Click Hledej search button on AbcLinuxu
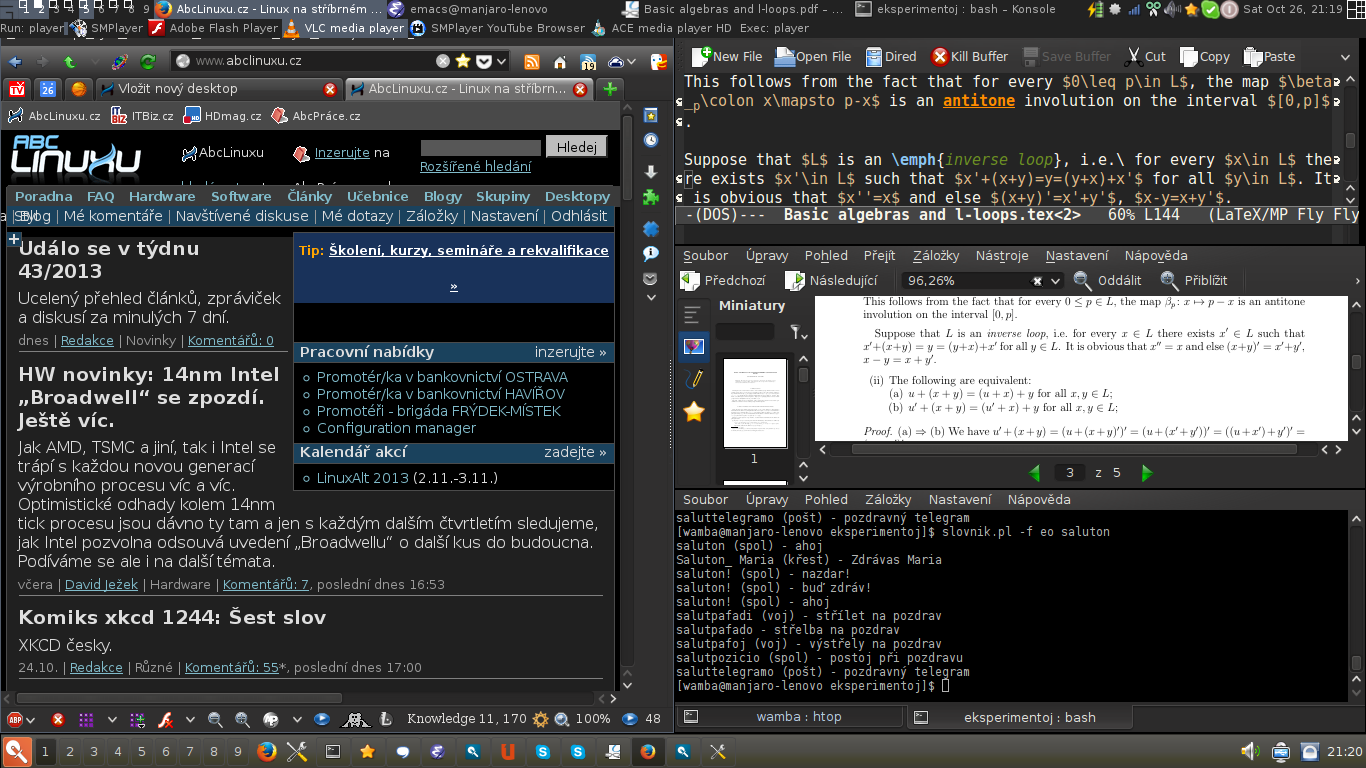The width and height of the screenshot is (1366, 768). click(x=576, y=147)
